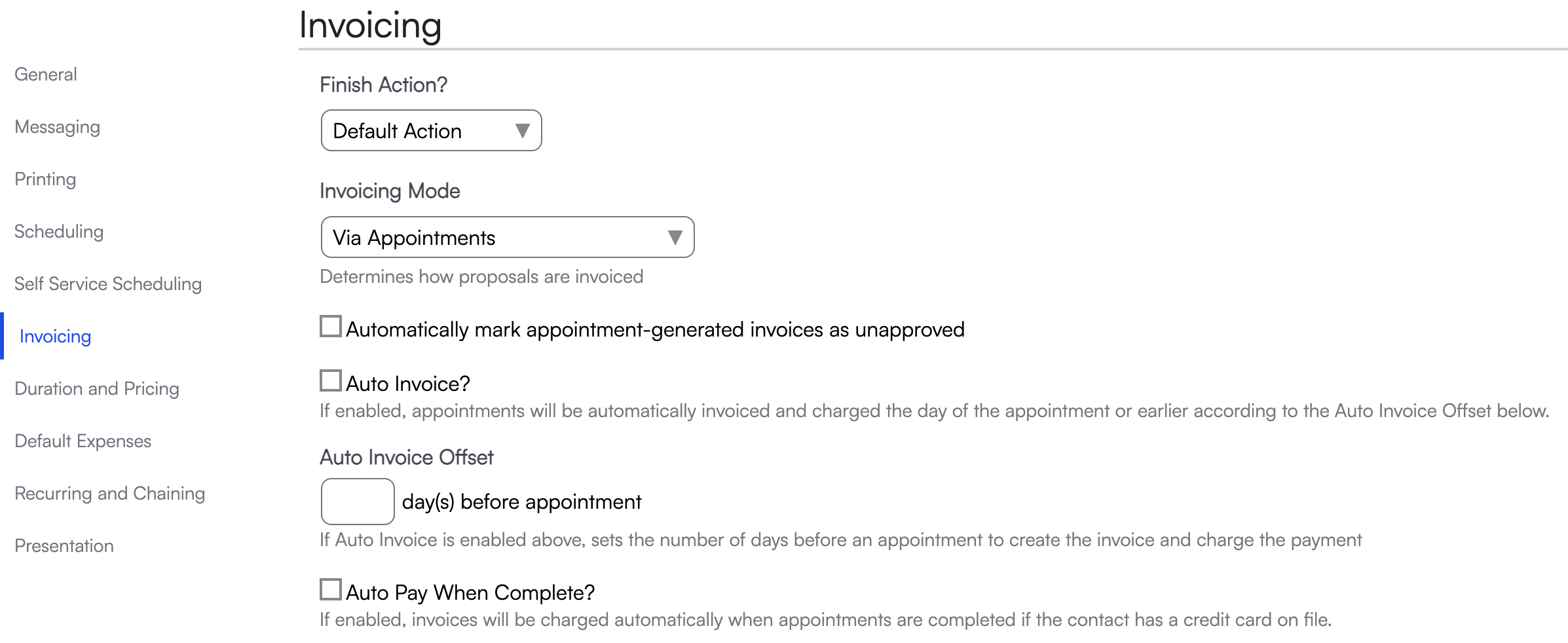Open the General settings section
Screen dimensions: 1568x643
(x=46, y=75)
